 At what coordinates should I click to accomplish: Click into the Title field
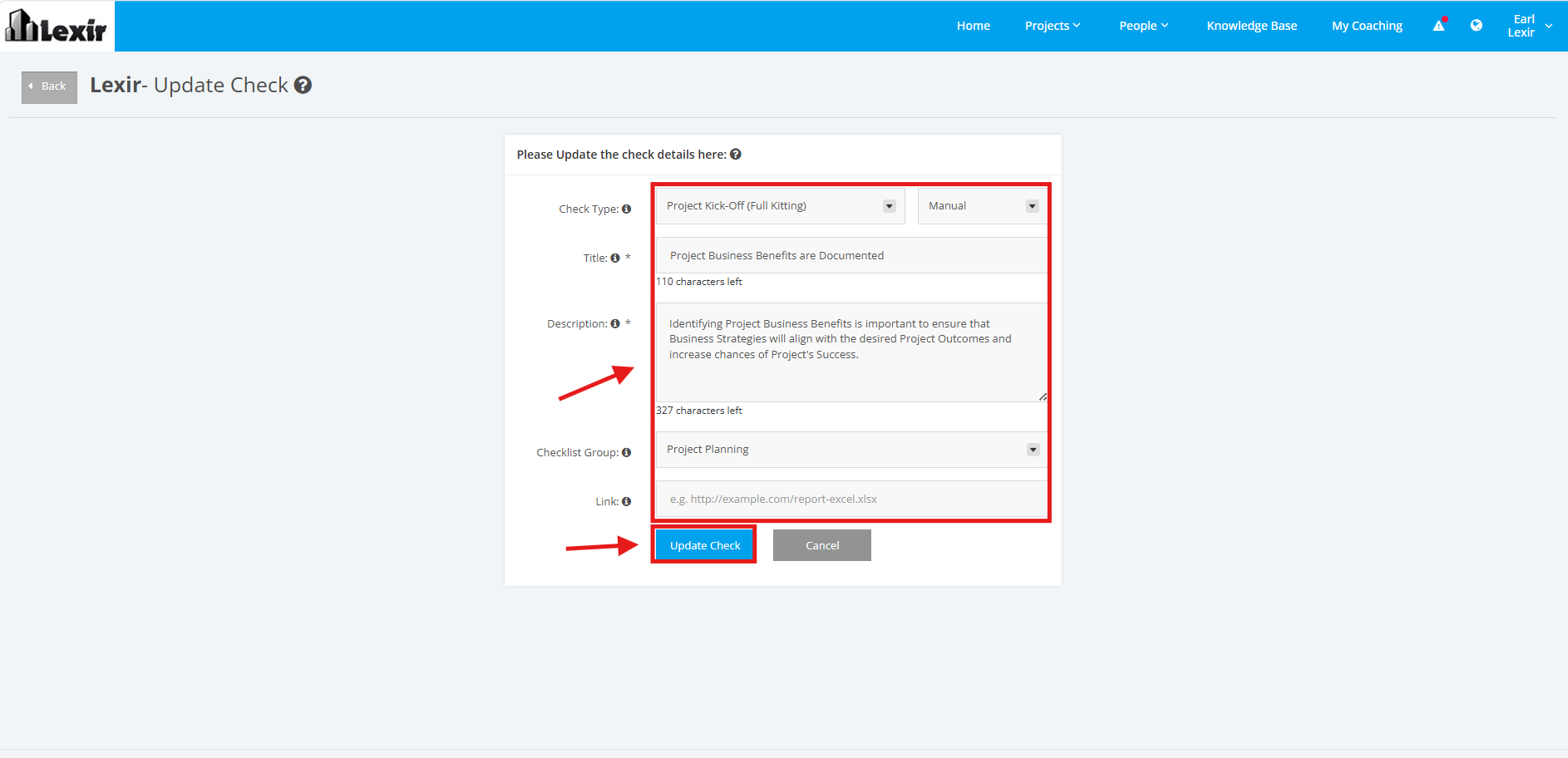point(851,255)
